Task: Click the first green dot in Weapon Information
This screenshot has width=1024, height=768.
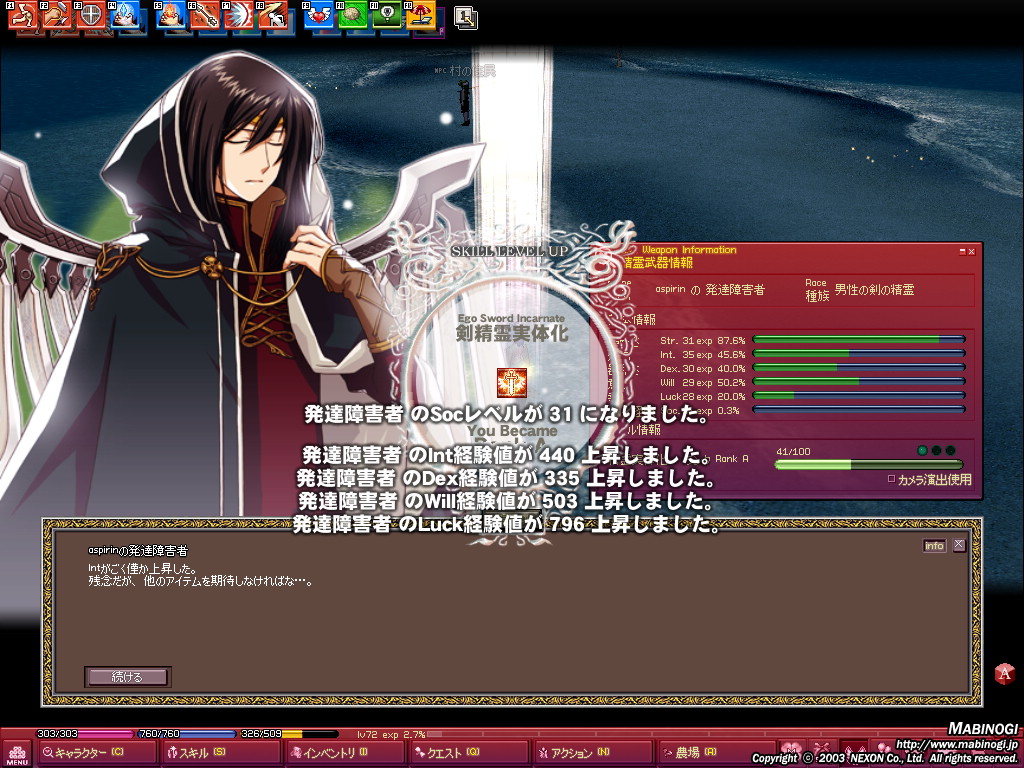Action: click(922, 451)
